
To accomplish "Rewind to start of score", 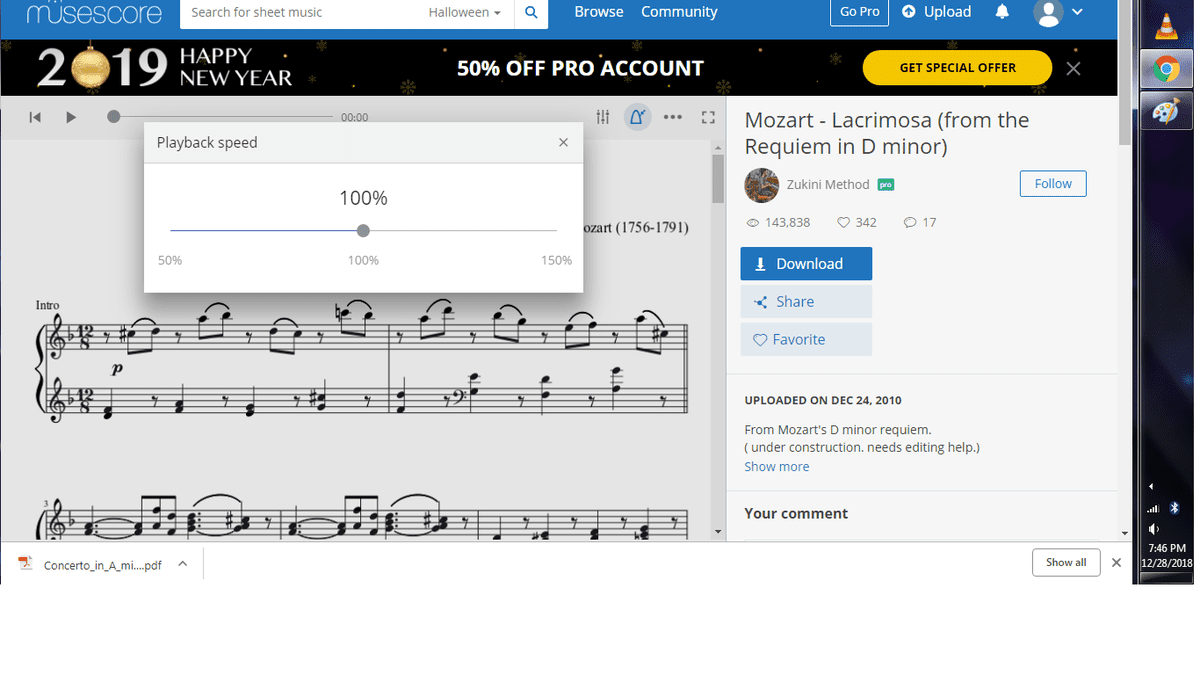I will (x=35, y=117).
